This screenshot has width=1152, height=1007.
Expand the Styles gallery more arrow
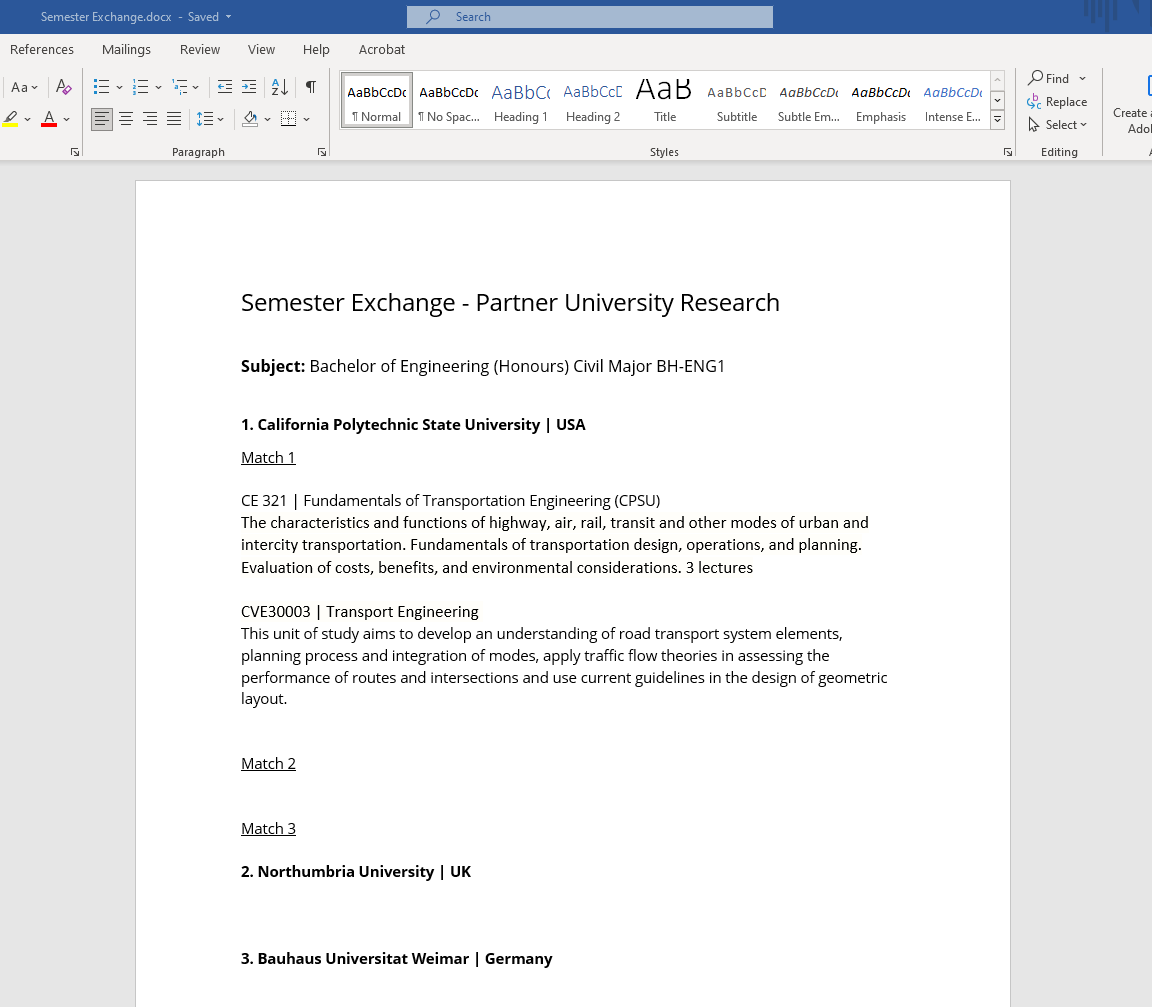pos(997,121)
